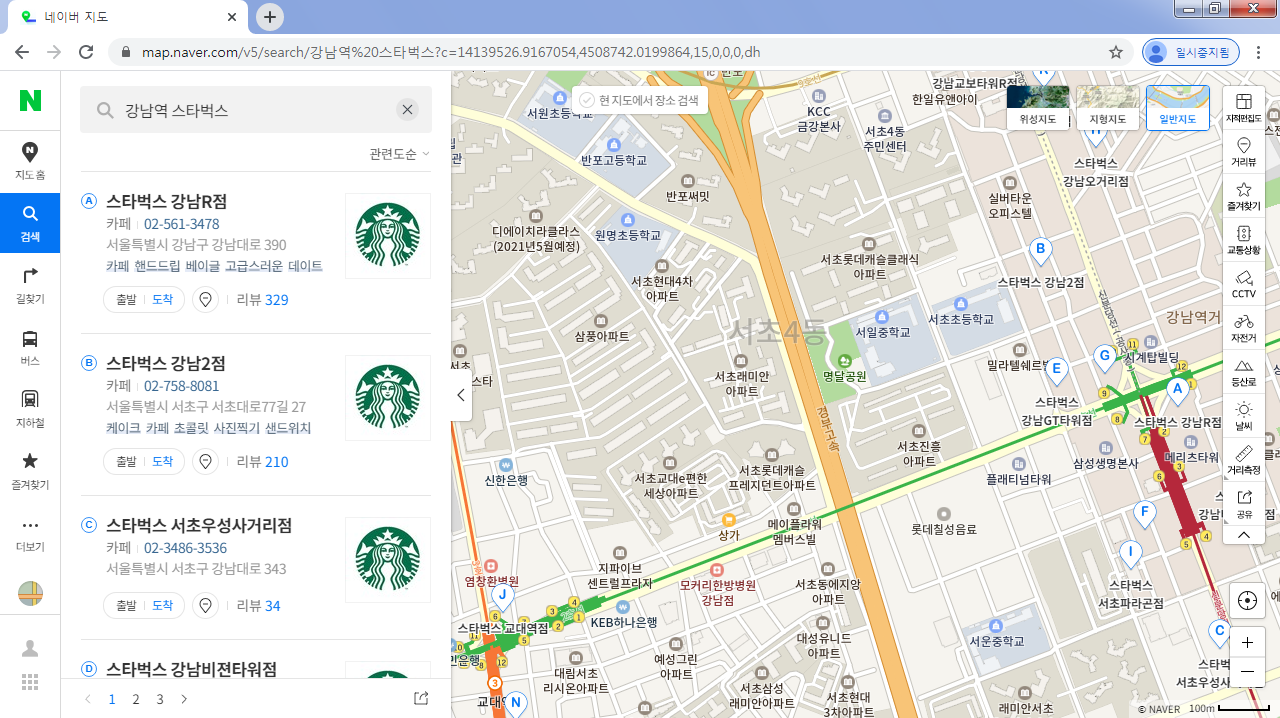Screen dimensions: 1280x718
Task: Go to results page 2
Action: pyautogui.click(x=136, y=699)
